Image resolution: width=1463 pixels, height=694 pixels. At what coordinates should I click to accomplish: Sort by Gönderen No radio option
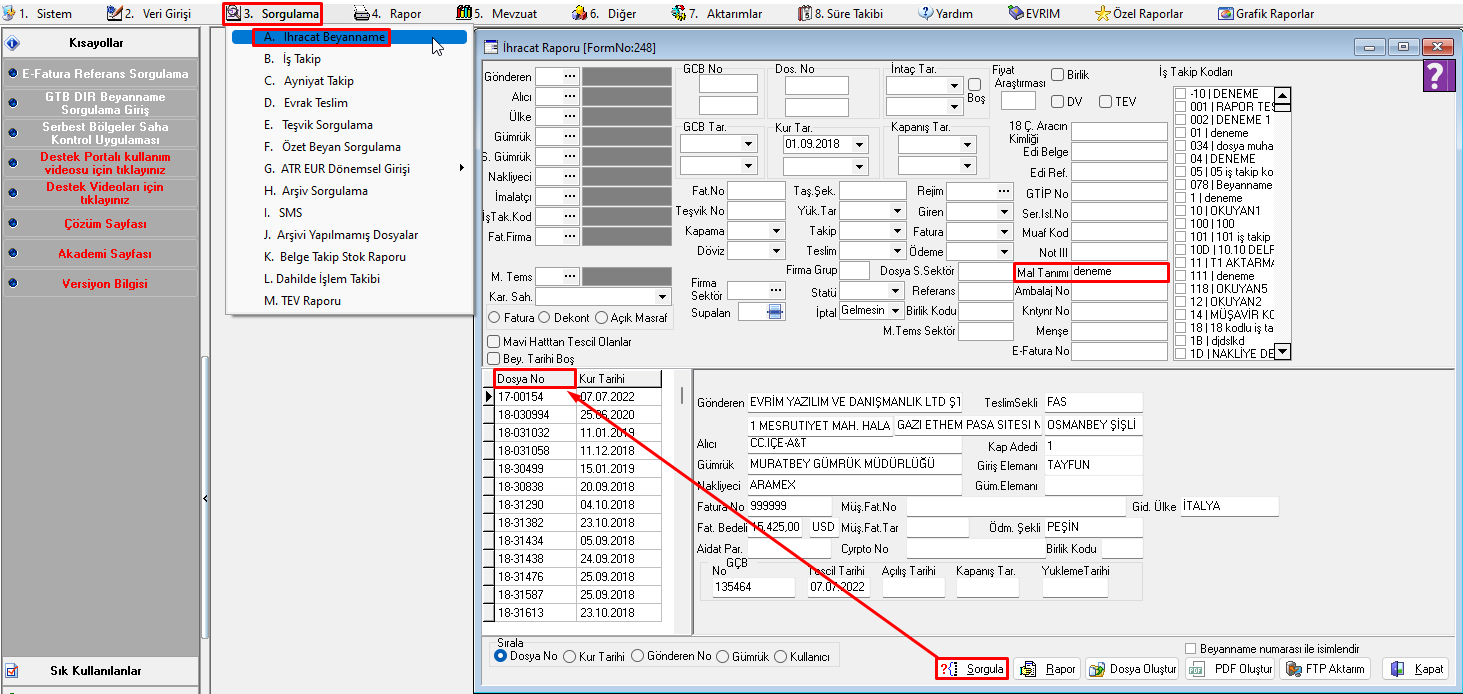point(638,657)
